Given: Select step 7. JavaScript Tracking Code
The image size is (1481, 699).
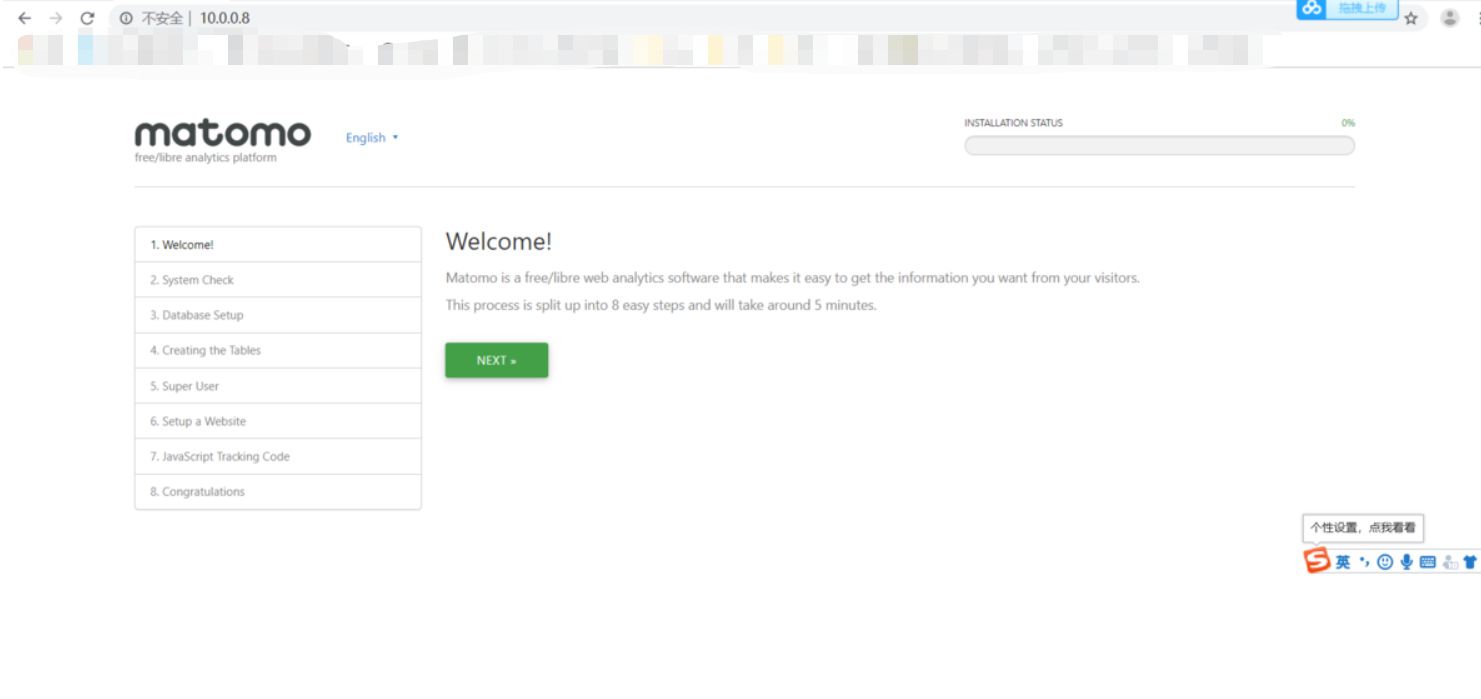Looking at the screenshot, I should (278, 456).
